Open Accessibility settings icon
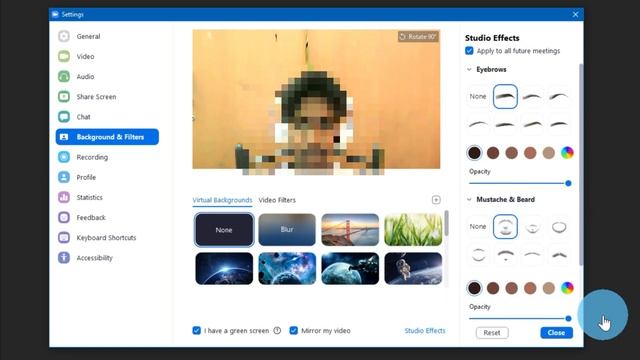Viewport: 640px width, 360px height. pos(64,258)
